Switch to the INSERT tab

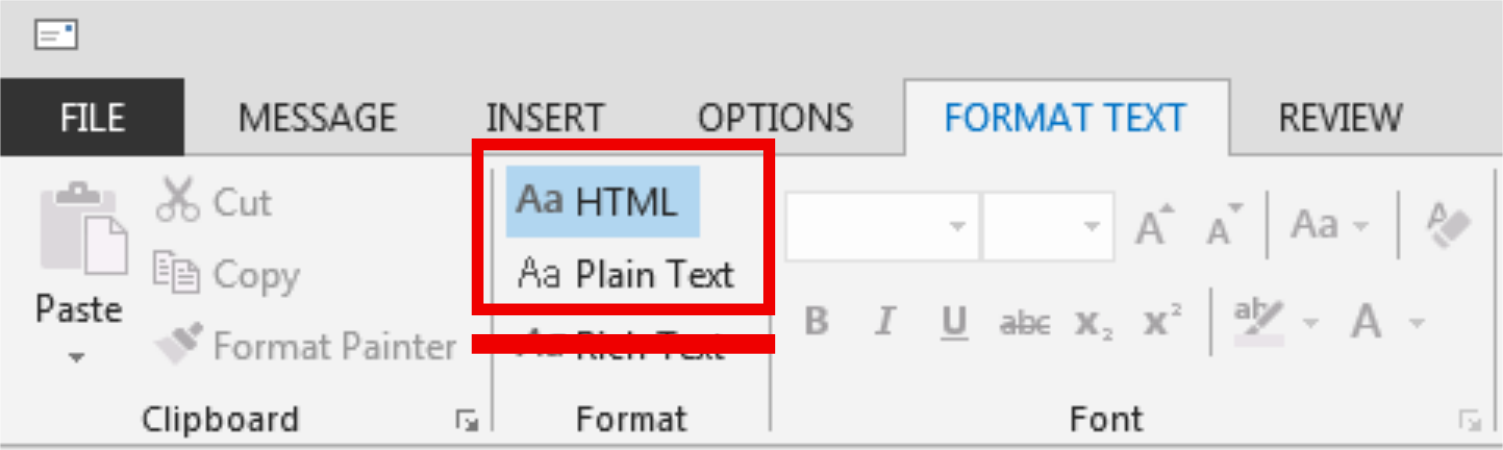coord(545,118)
